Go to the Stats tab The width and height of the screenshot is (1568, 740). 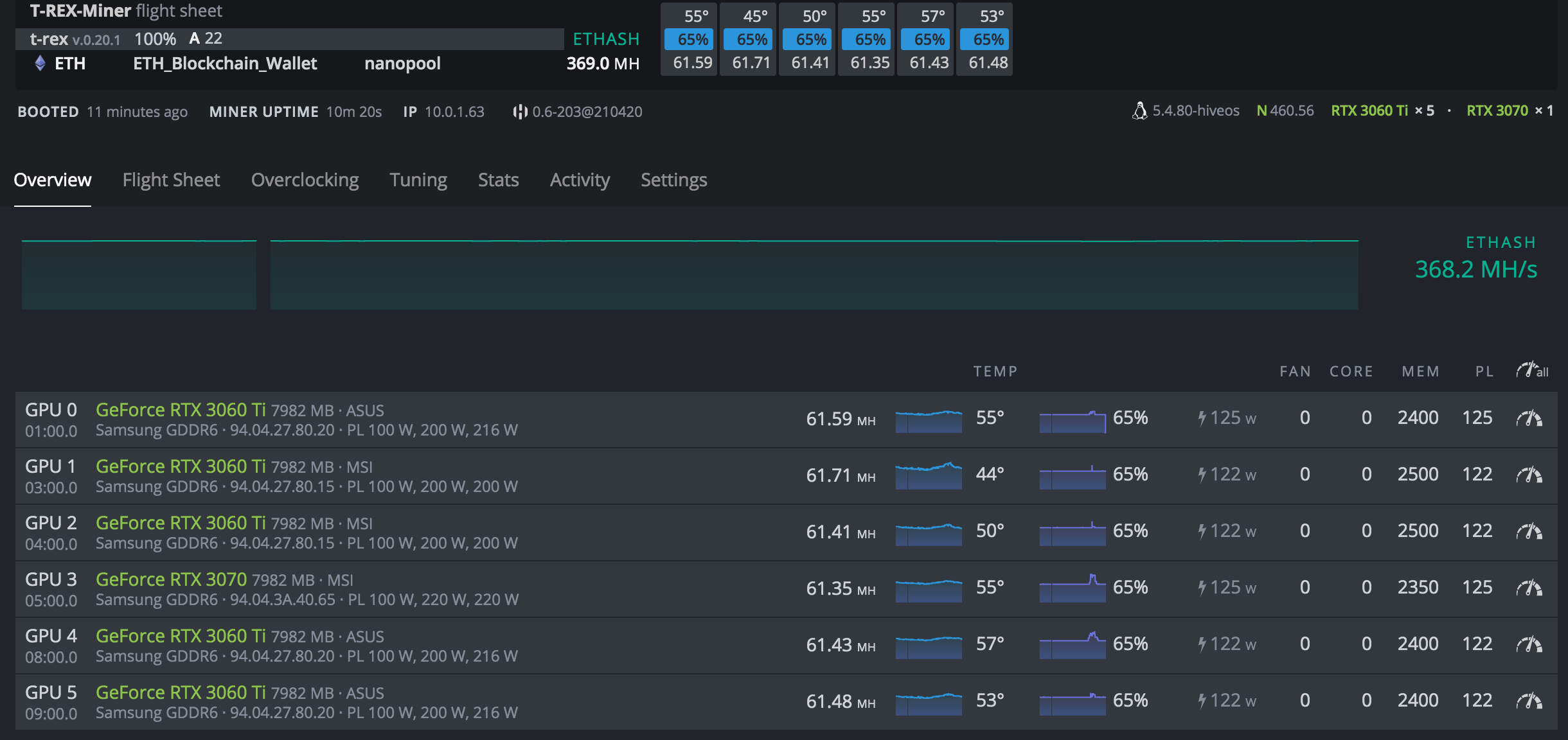[x=498, y=180]
